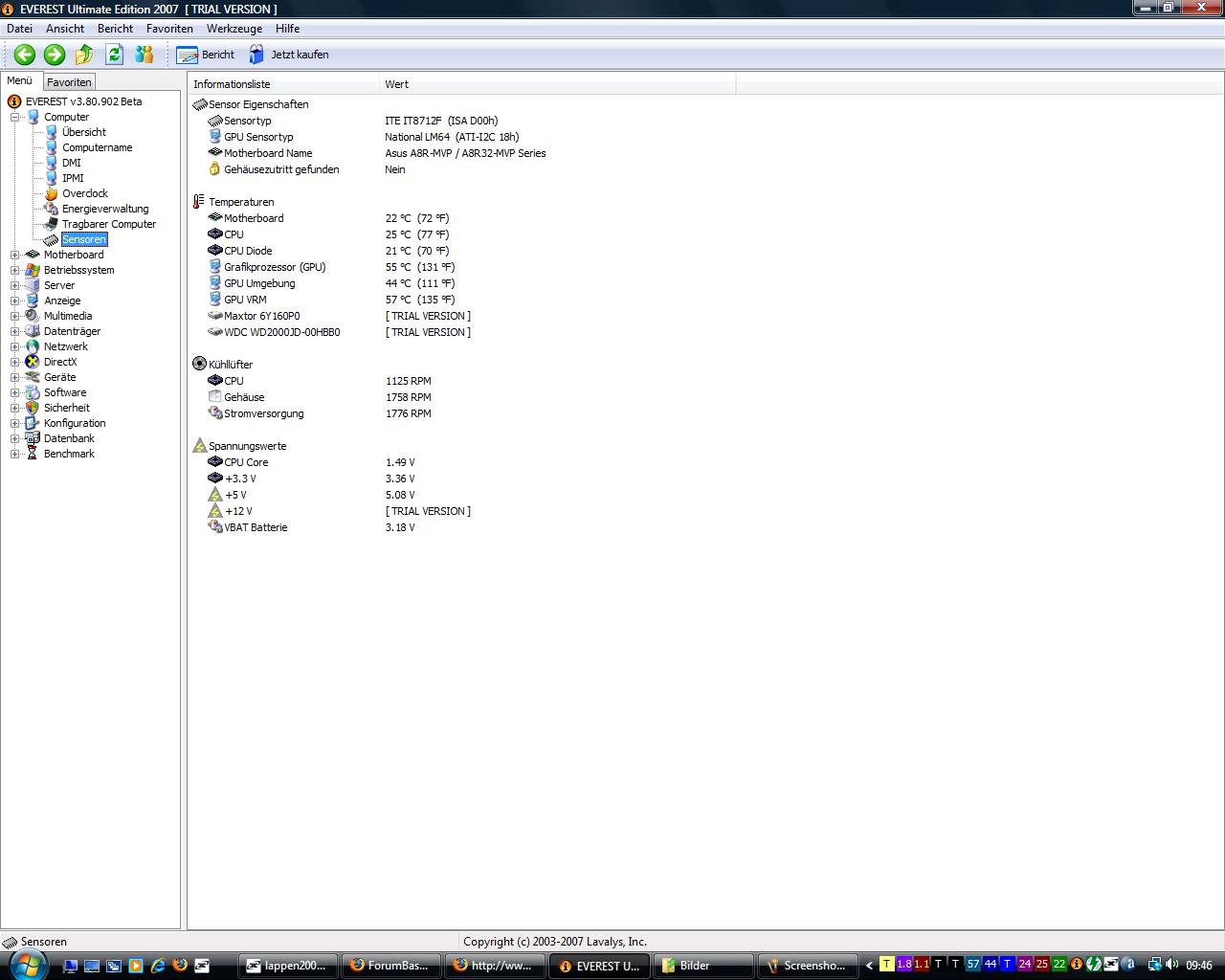The image size is (1225, 980).
Task: Click the green Back arrow toolbar icon
Action: tap(25, 55)
